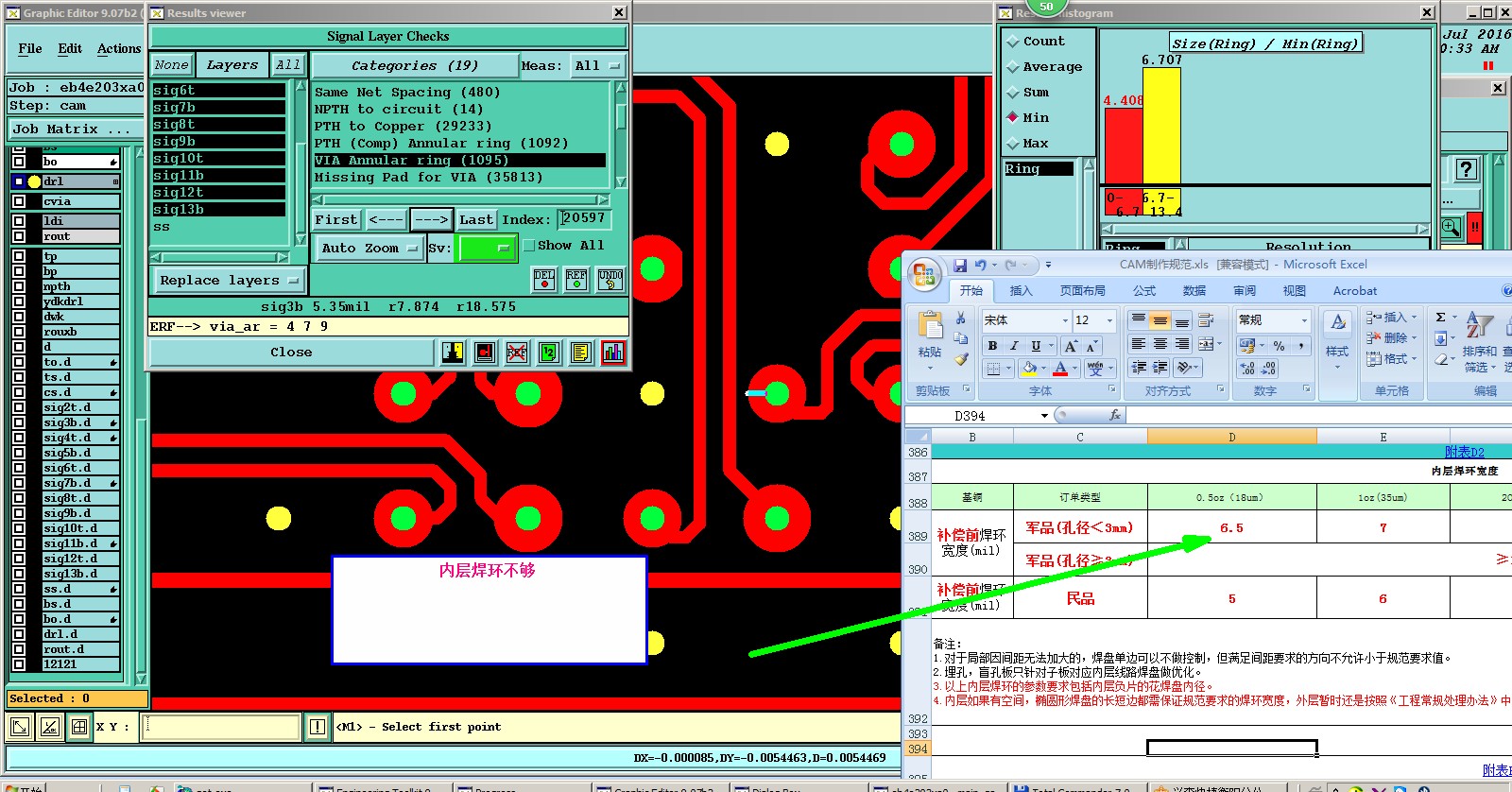Toggle the checkbox for layer cvia
Image resolution: width=1512 pixels, height=792 pixels.
(19, 201)
